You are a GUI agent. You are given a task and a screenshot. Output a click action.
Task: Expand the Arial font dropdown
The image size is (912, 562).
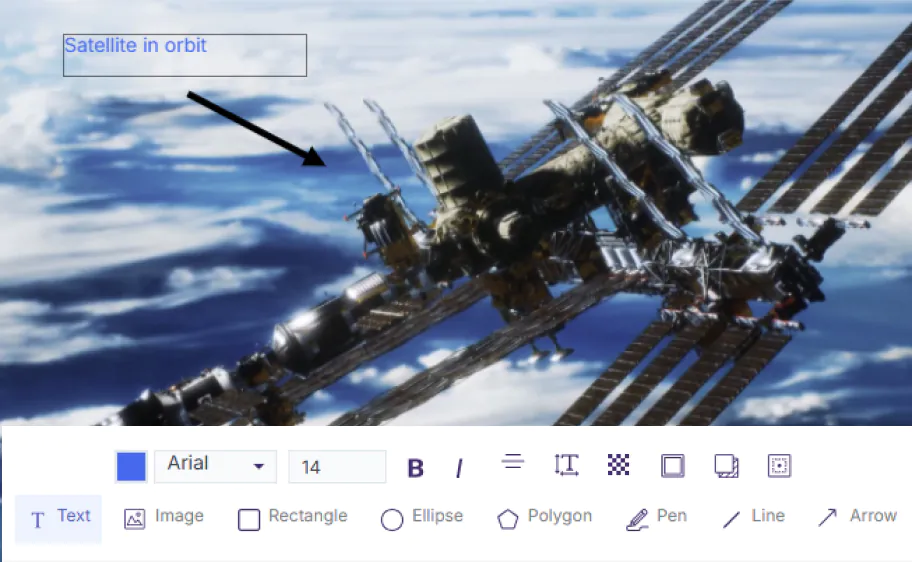pos(215,466)
